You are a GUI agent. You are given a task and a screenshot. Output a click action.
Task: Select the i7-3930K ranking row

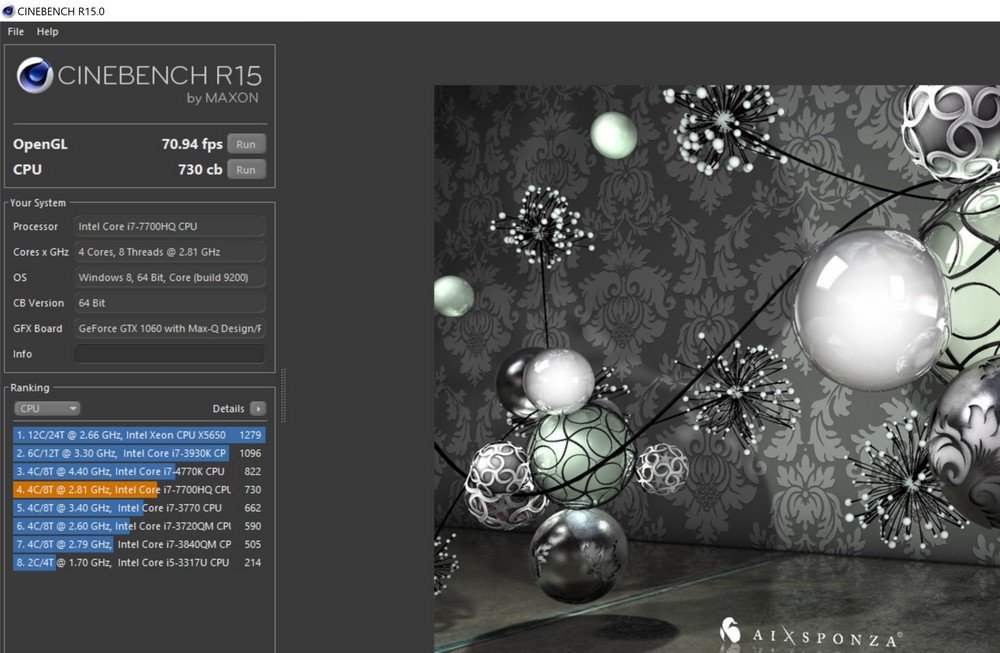click(139, 453)
